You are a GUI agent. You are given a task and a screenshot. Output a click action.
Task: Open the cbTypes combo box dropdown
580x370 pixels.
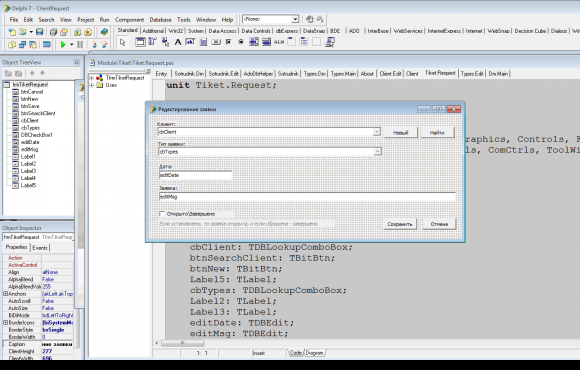(x=377, y=151)
